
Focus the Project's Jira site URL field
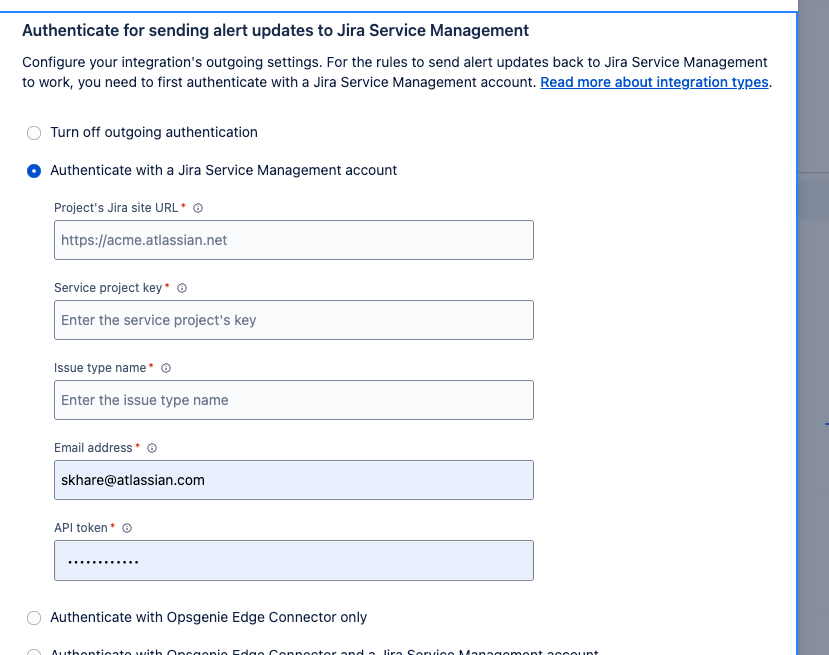click(x=293, y=240)
